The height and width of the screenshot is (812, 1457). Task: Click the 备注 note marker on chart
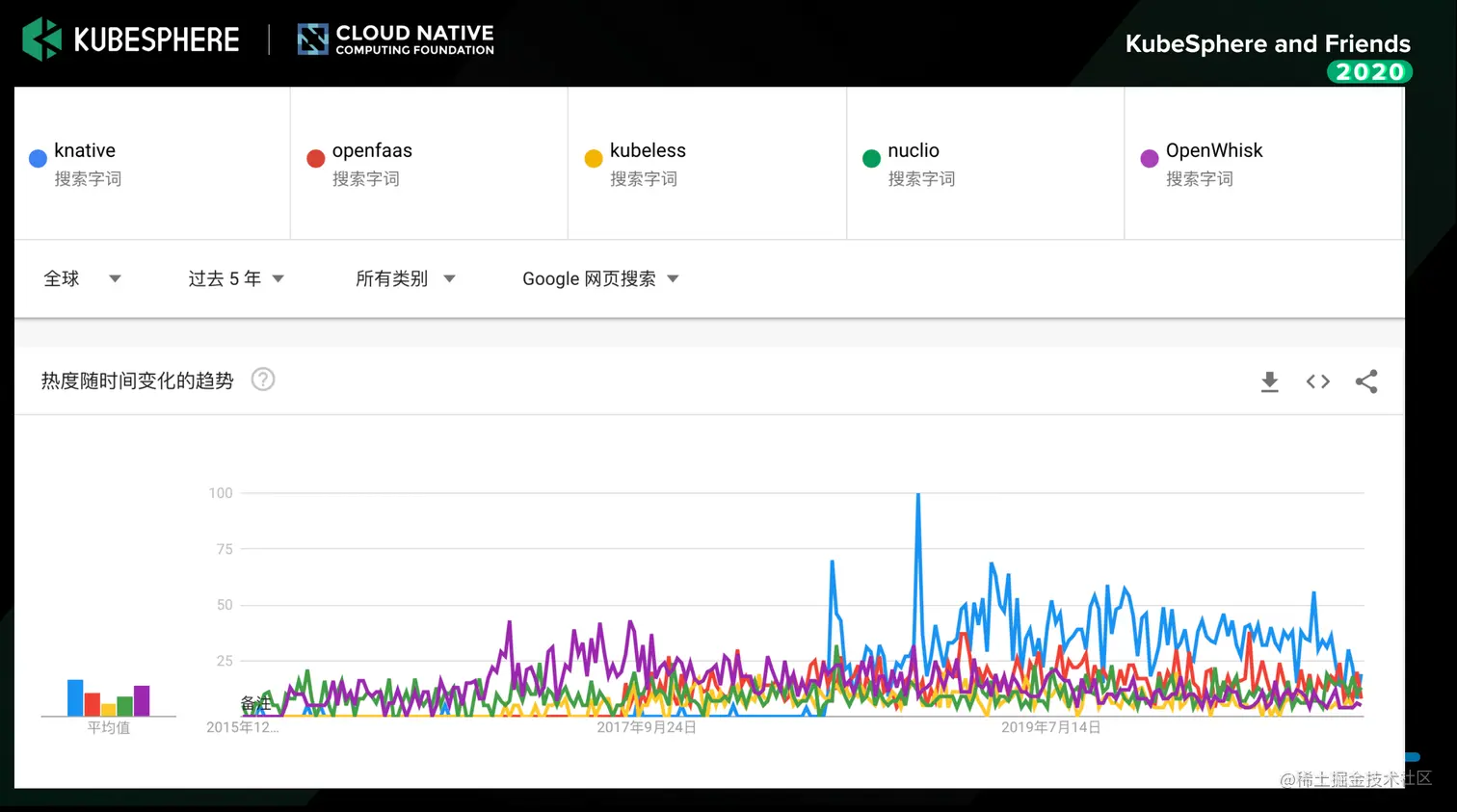[255, 703]
